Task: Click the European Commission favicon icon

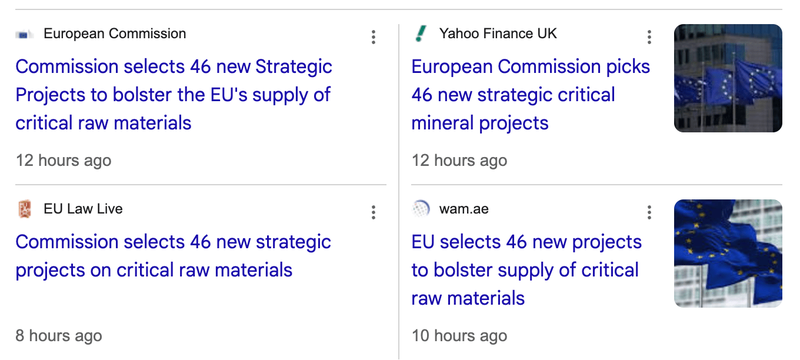Action: 24,35
